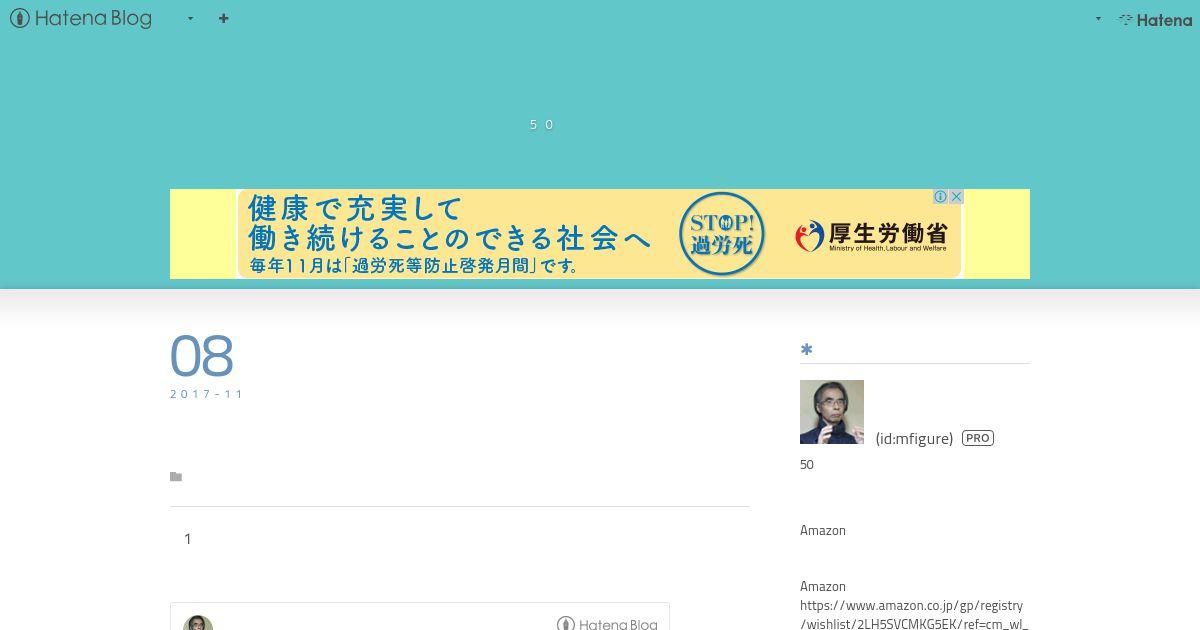Viewport: 1200px width, 630px height.
Task: Click the blog title "5 0"
Action: [x=542, y=124]
